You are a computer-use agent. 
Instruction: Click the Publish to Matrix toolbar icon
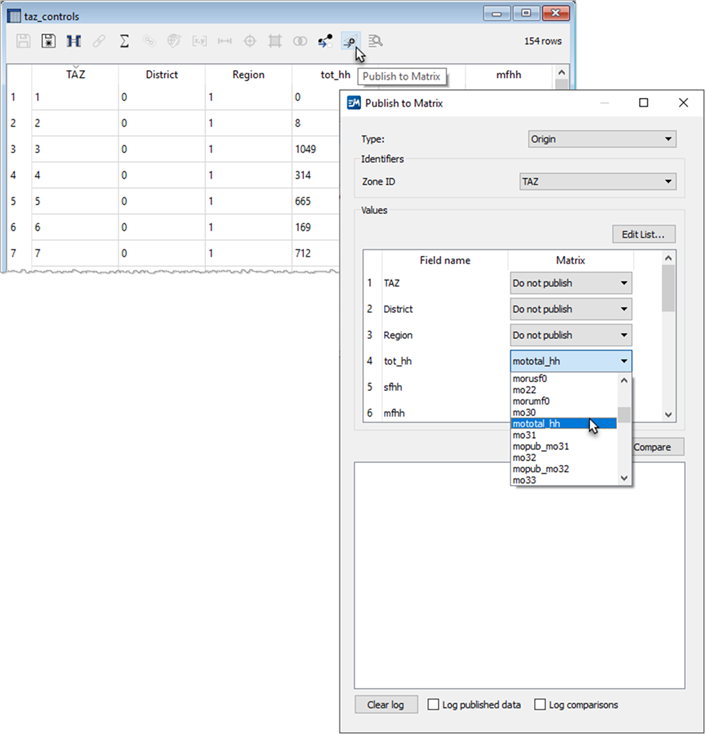(350, 41)
